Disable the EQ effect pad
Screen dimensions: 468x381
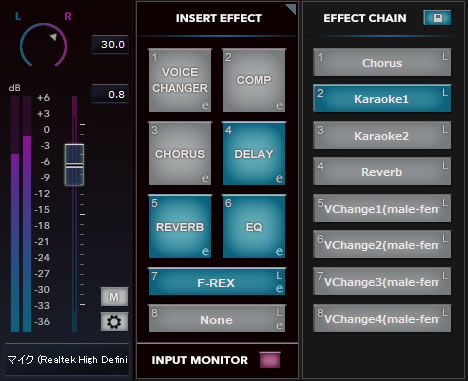pyautogui.click(x=254, y=227)
